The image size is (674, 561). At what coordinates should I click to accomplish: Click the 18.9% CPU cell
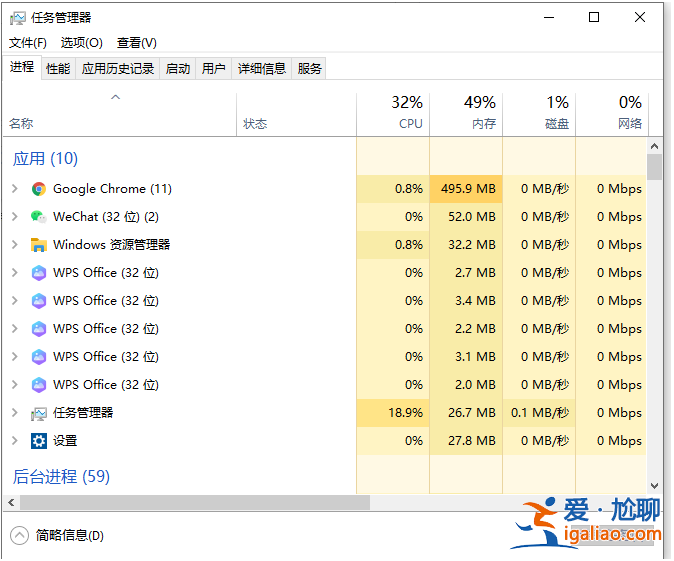tap(393, 413)
